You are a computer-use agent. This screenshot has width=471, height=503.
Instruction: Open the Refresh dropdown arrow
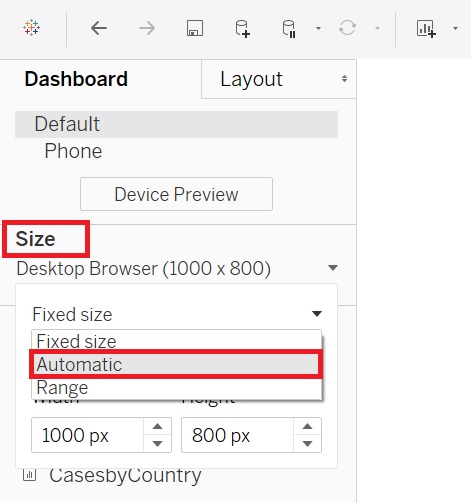click(377, 28)
